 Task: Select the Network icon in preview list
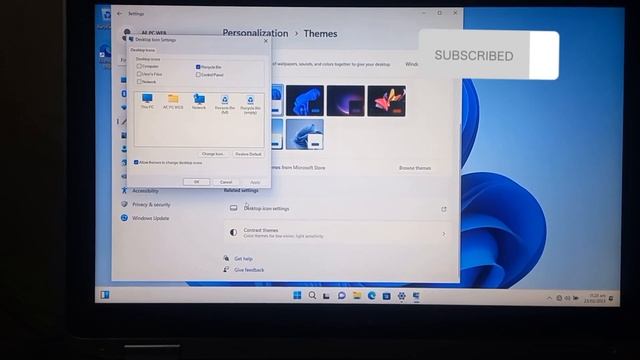click(199, 101)
